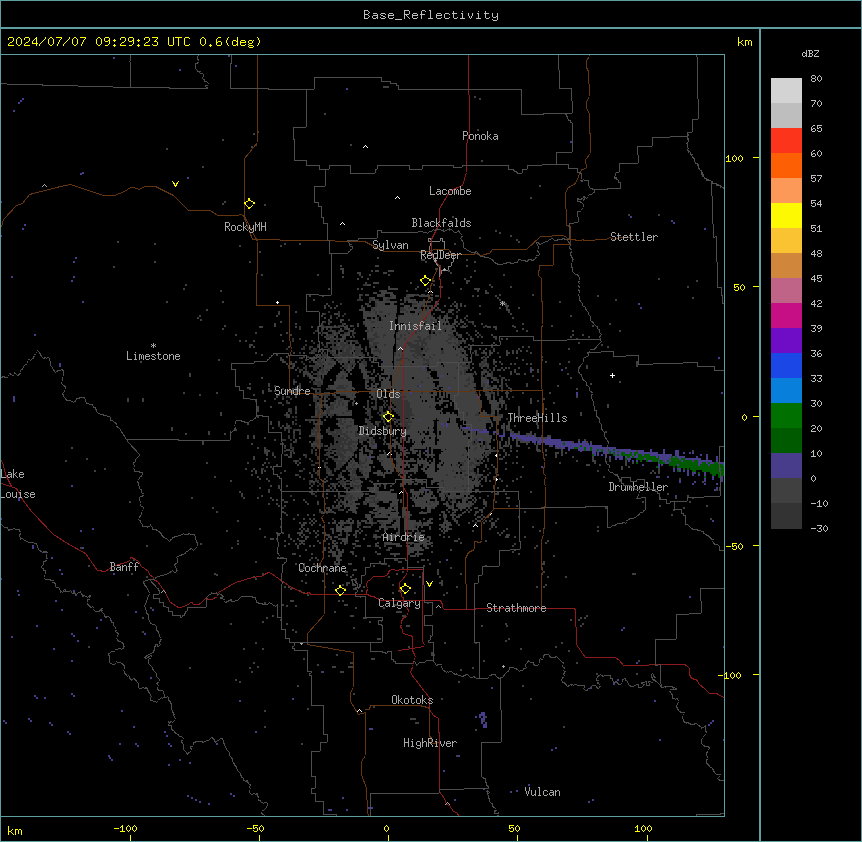Click the Stettler label
This screenshot has width=862, height=842.
634,237
